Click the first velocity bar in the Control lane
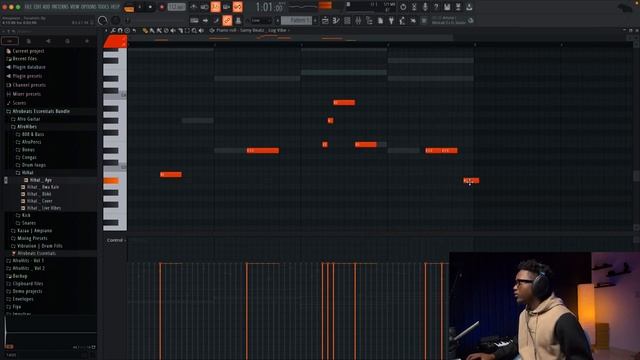The width and height of the screenshot is (640, 360). click(x=160, y=311)
